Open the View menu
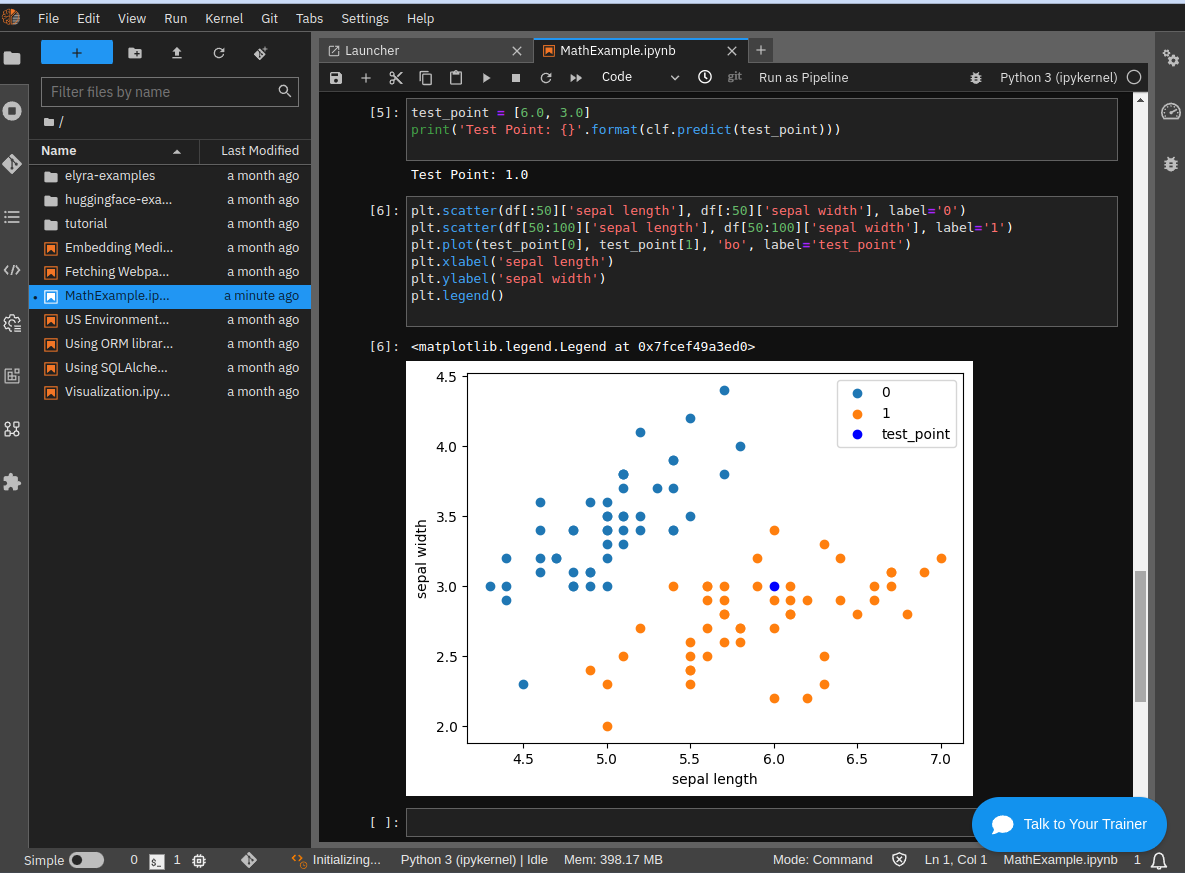Viewport: 1185px width, 873px height. click(131, 18)
